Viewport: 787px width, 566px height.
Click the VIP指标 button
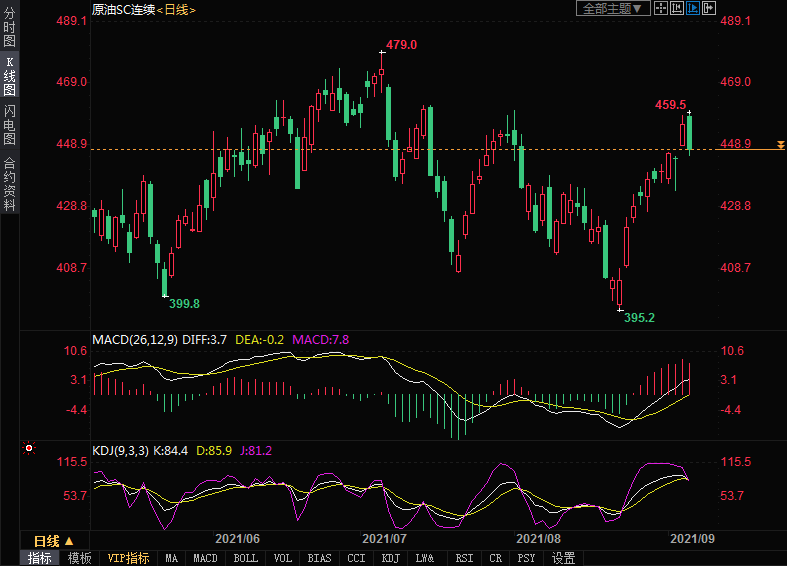coord(128,558)
